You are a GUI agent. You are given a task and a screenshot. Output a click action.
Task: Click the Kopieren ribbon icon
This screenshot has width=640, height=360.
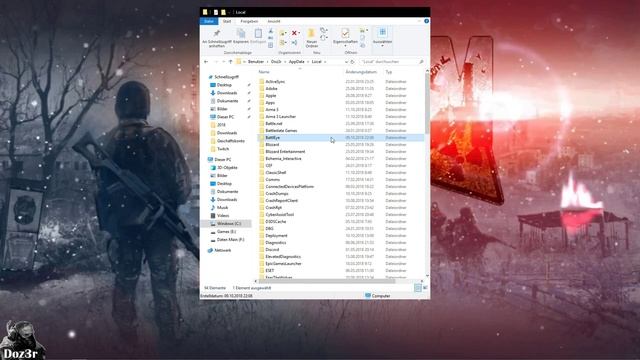pos(241,33)
